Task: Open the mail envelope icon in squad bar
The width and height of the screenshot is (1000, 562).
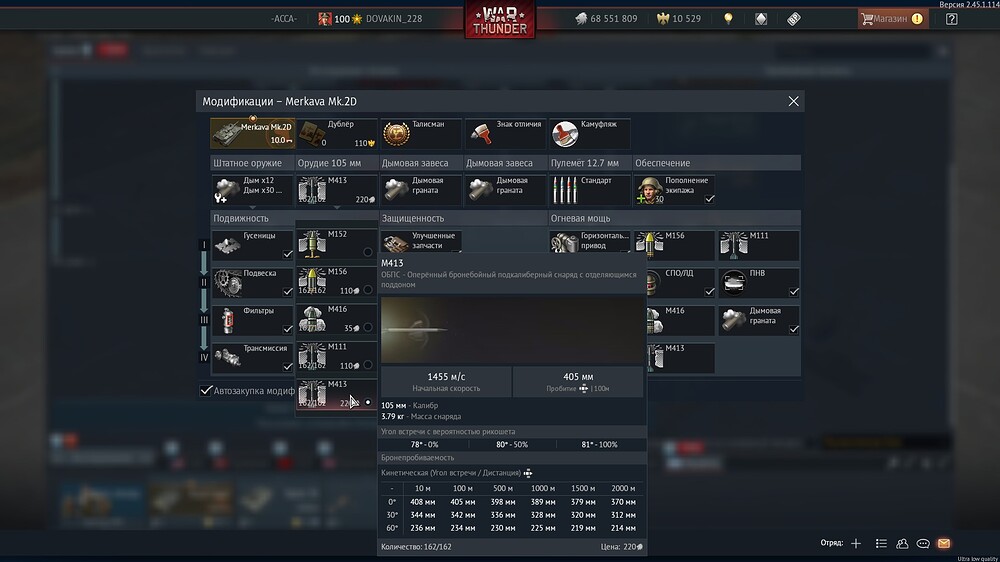Action: (944, 544)
